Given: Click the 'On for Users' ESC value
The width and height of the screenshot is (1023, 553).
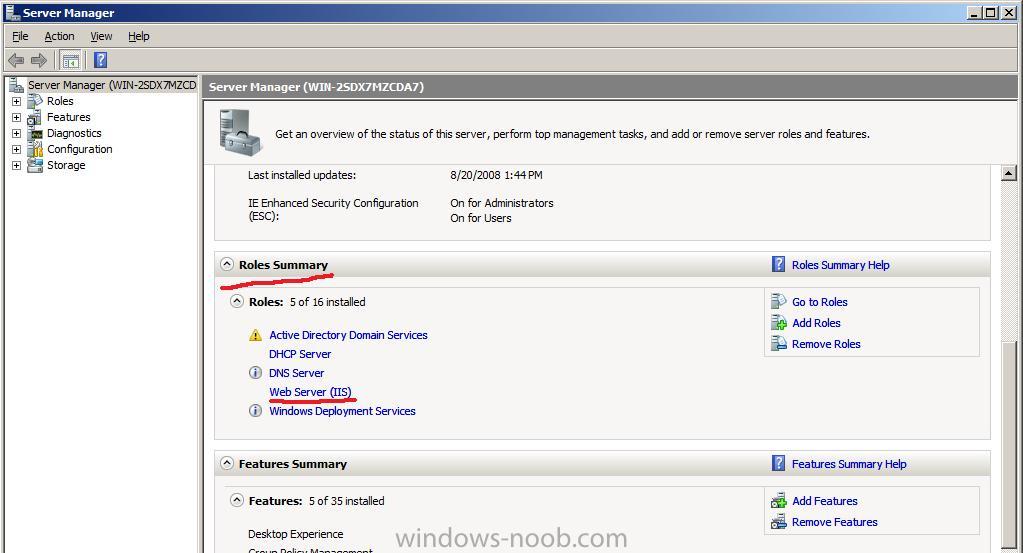Looking at the screenshot, I should [481, 218].
